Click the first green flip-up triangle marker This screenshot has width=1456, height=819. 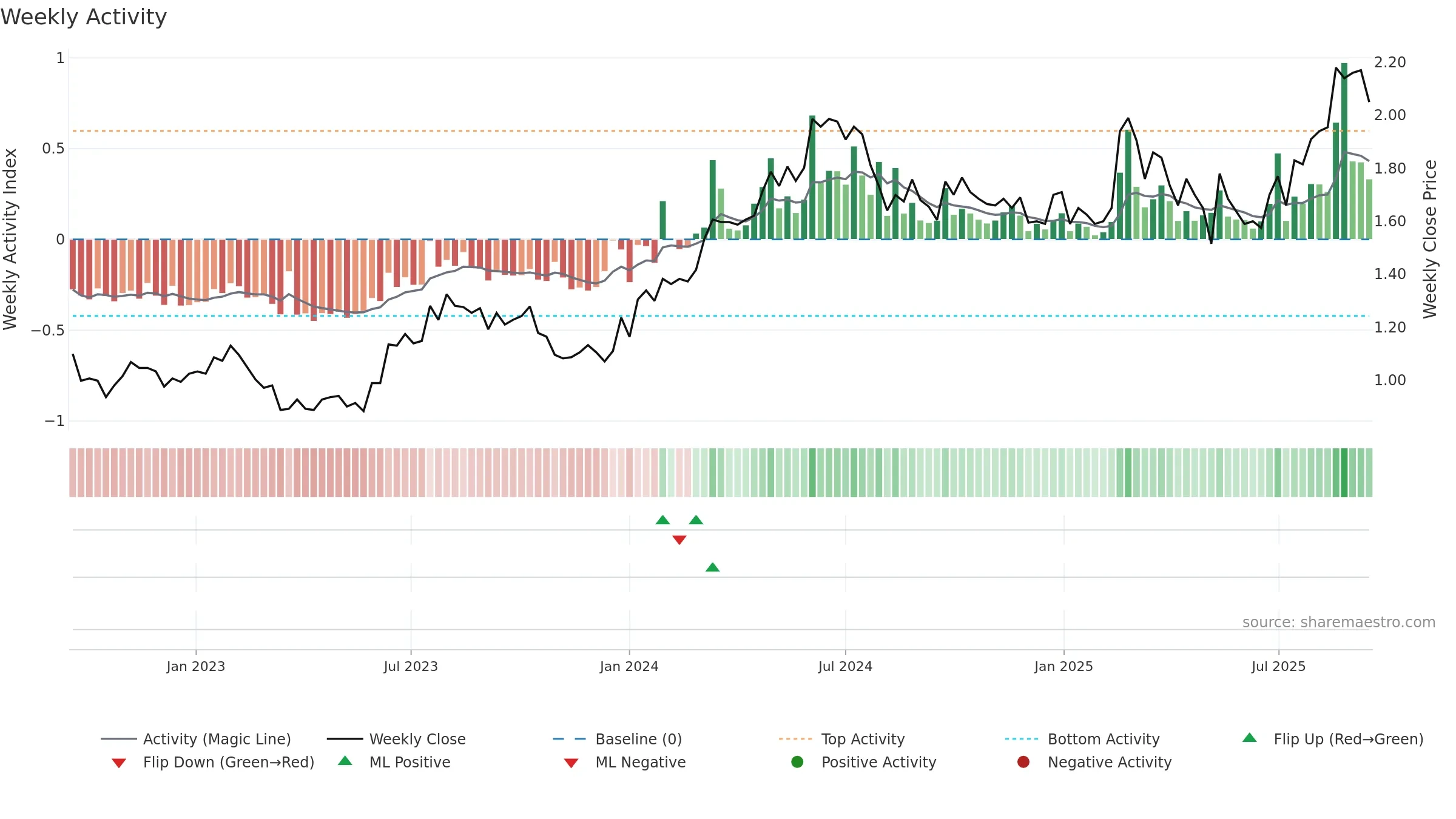point(662,520)
